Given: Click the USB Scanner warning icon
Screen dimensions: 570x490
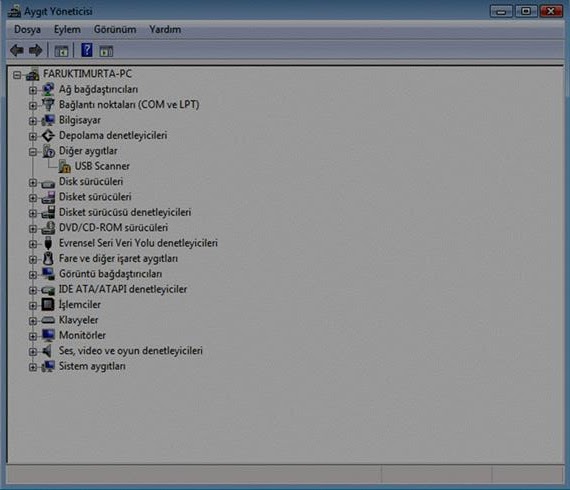Looking at the screenshot, I should pyautogui.click(x=64, y=166).
